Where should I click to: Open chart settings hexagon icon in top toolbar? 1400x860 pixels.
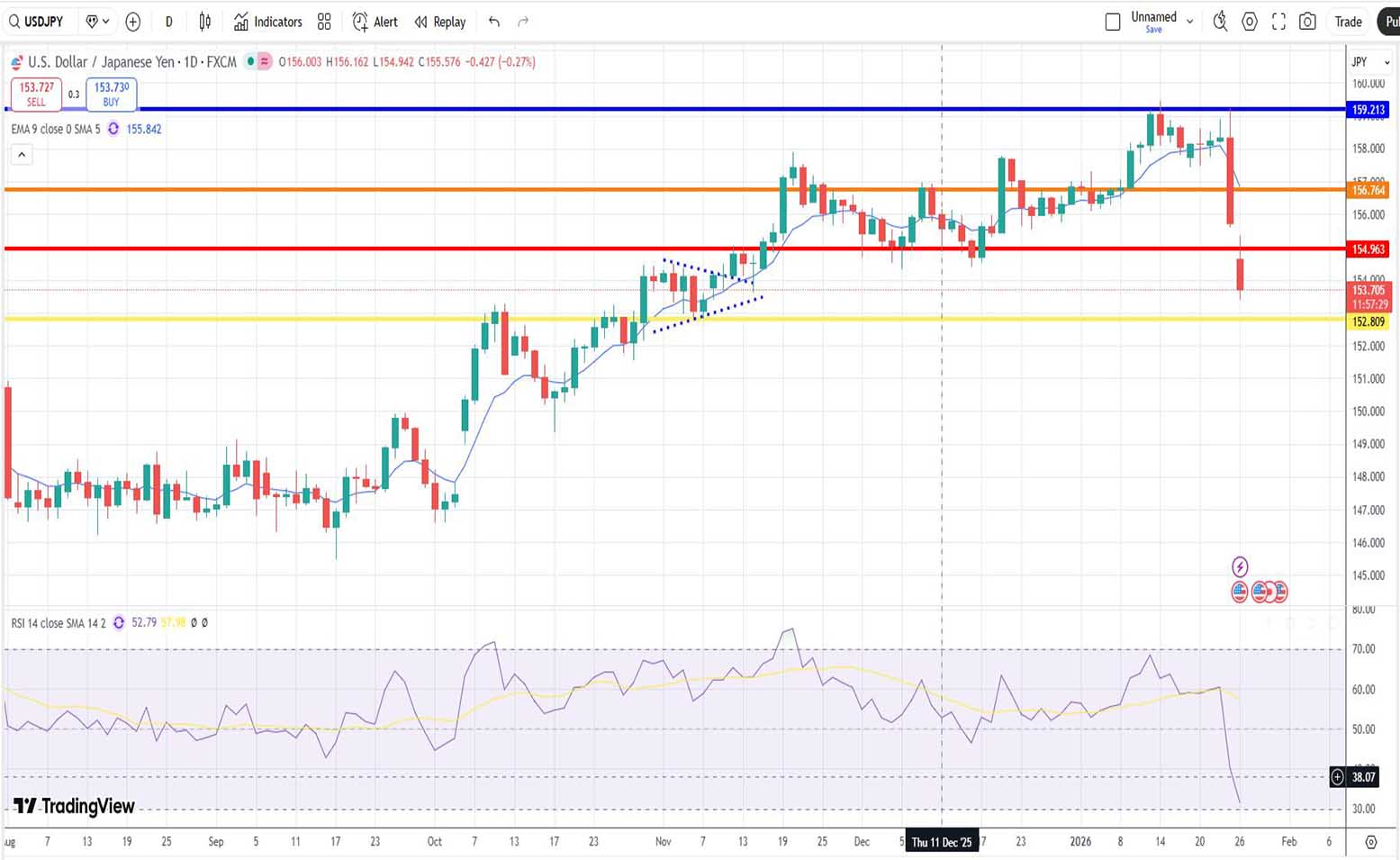tap(1250, 22)
